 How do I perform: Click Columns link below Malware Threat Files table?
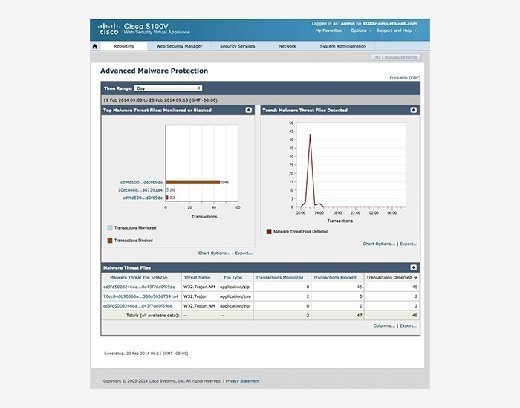384,326
